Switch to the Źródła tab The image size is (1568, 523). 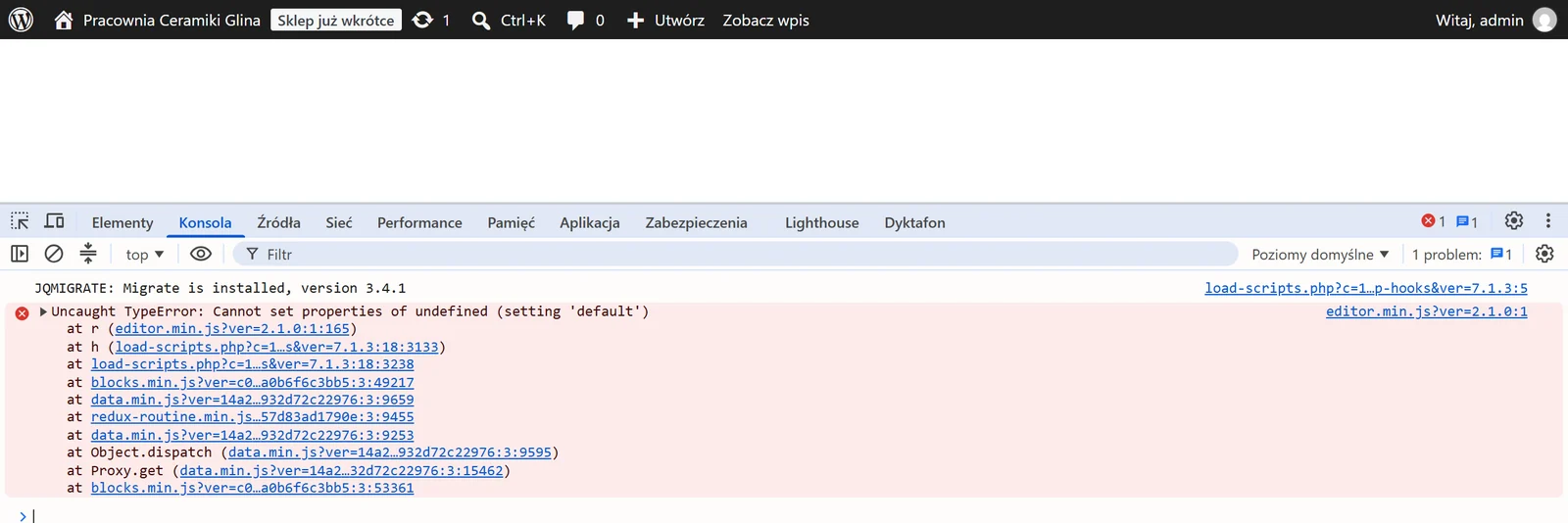coord(278,222)
